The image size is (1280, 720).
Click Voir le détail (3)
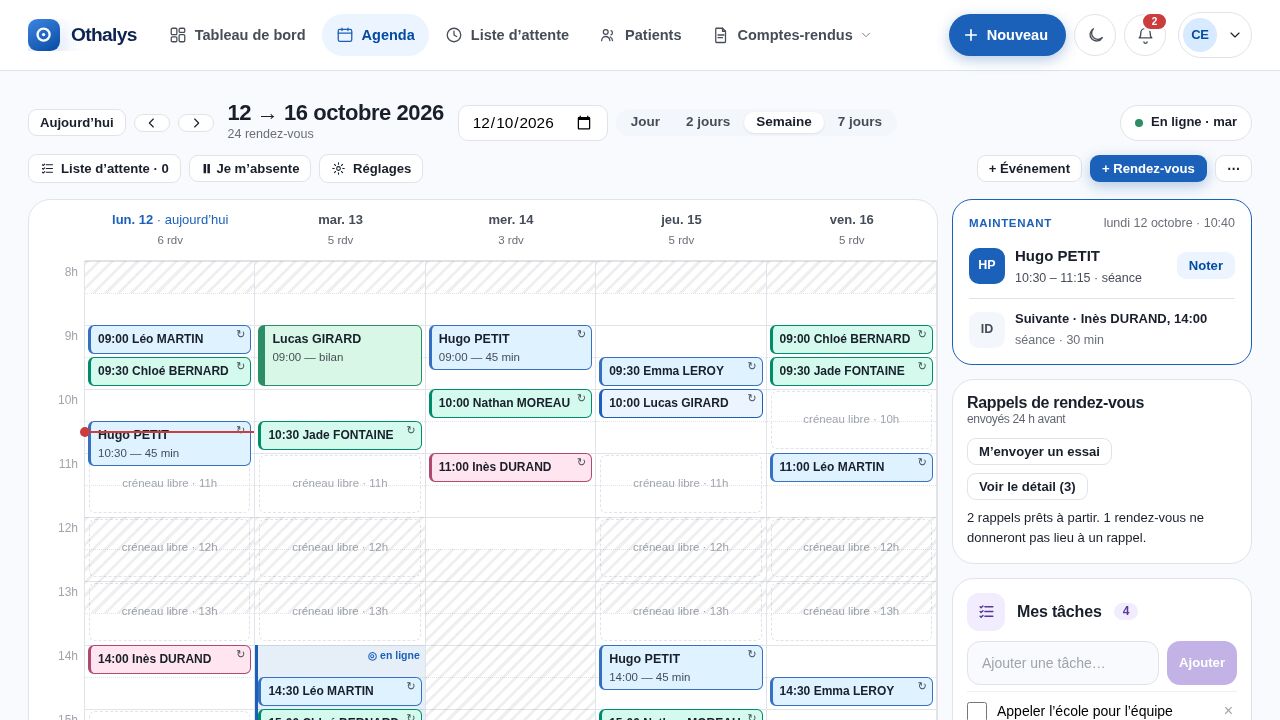coord(1027,487)
